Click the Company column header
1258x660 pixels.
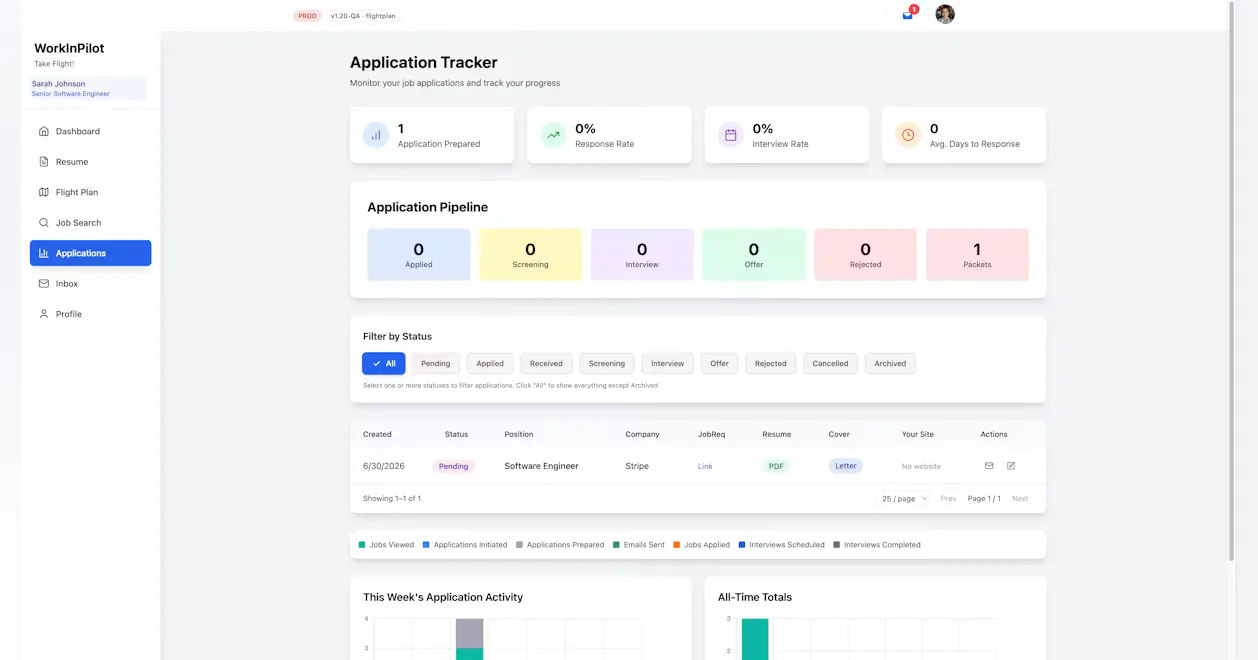(643, 434)
